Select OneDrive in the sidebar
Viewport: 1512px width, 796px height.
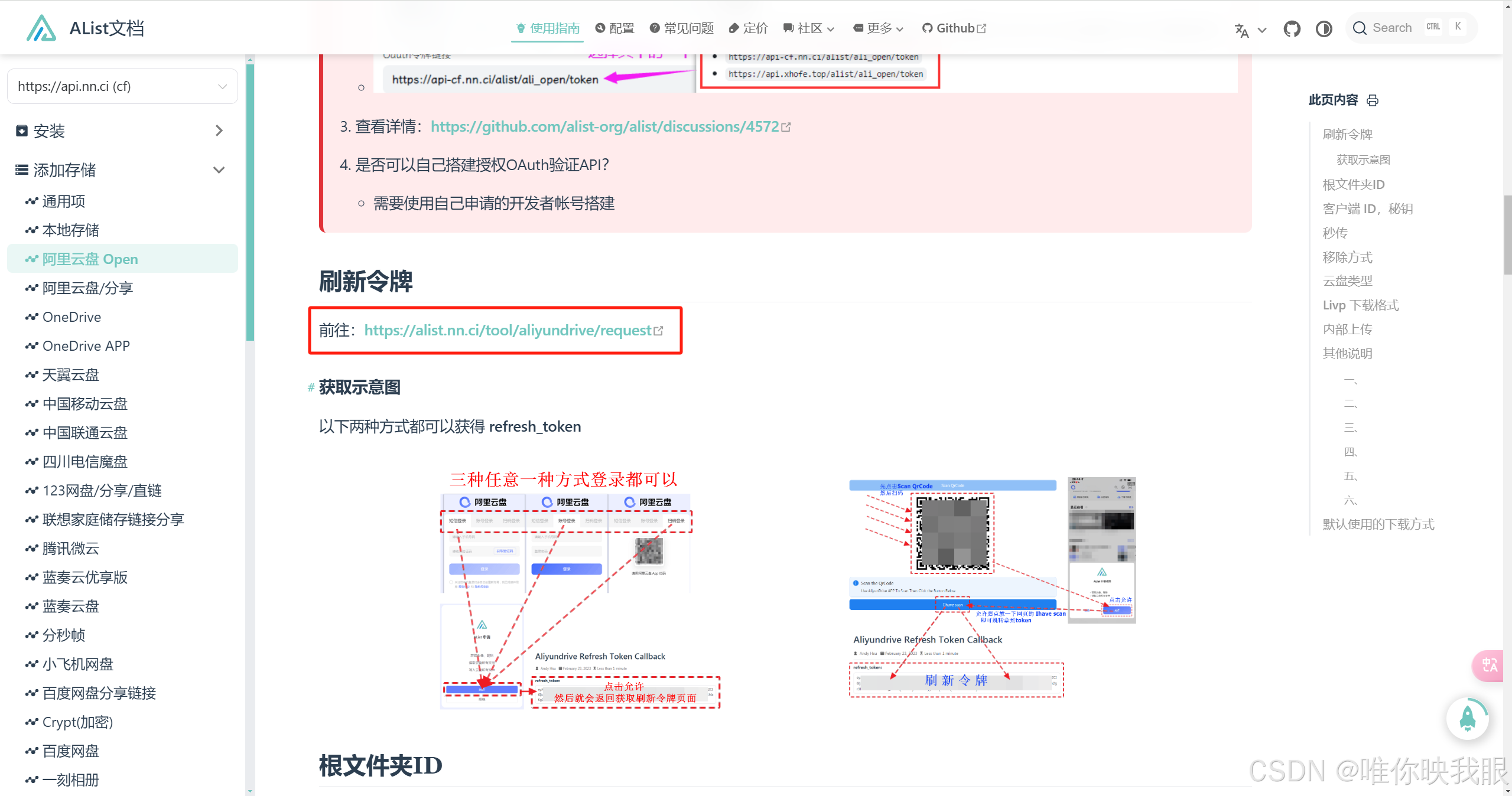[x=71, y=317]
